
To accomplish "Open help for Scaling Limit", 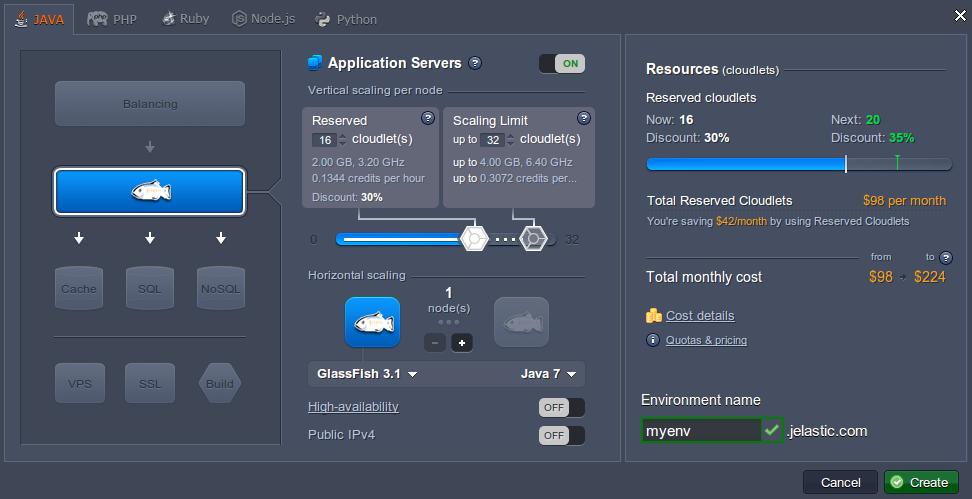I will click(583, 118).
